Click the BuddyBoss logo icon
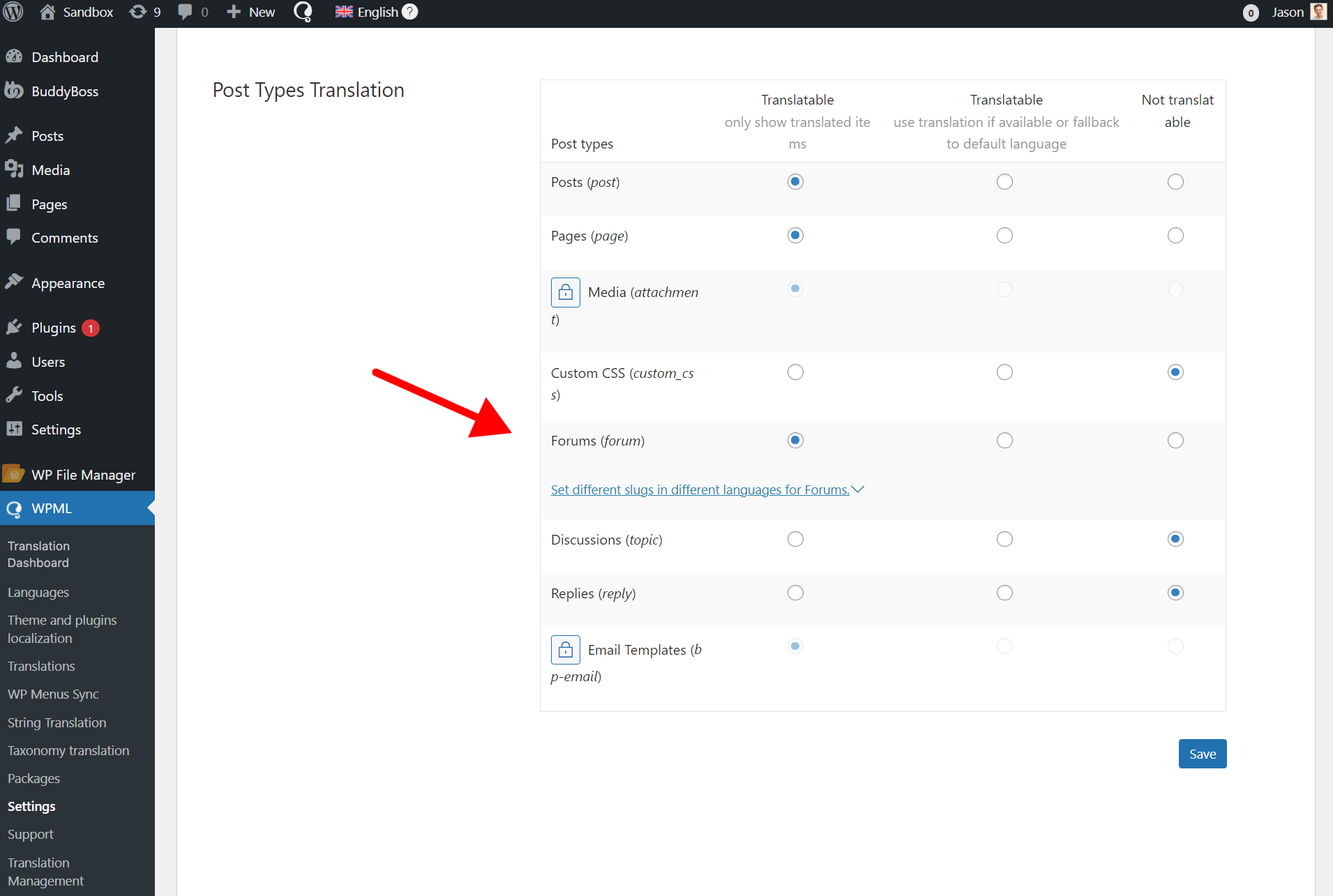Viewport: 1333px width, 896px height. (14, 91)
